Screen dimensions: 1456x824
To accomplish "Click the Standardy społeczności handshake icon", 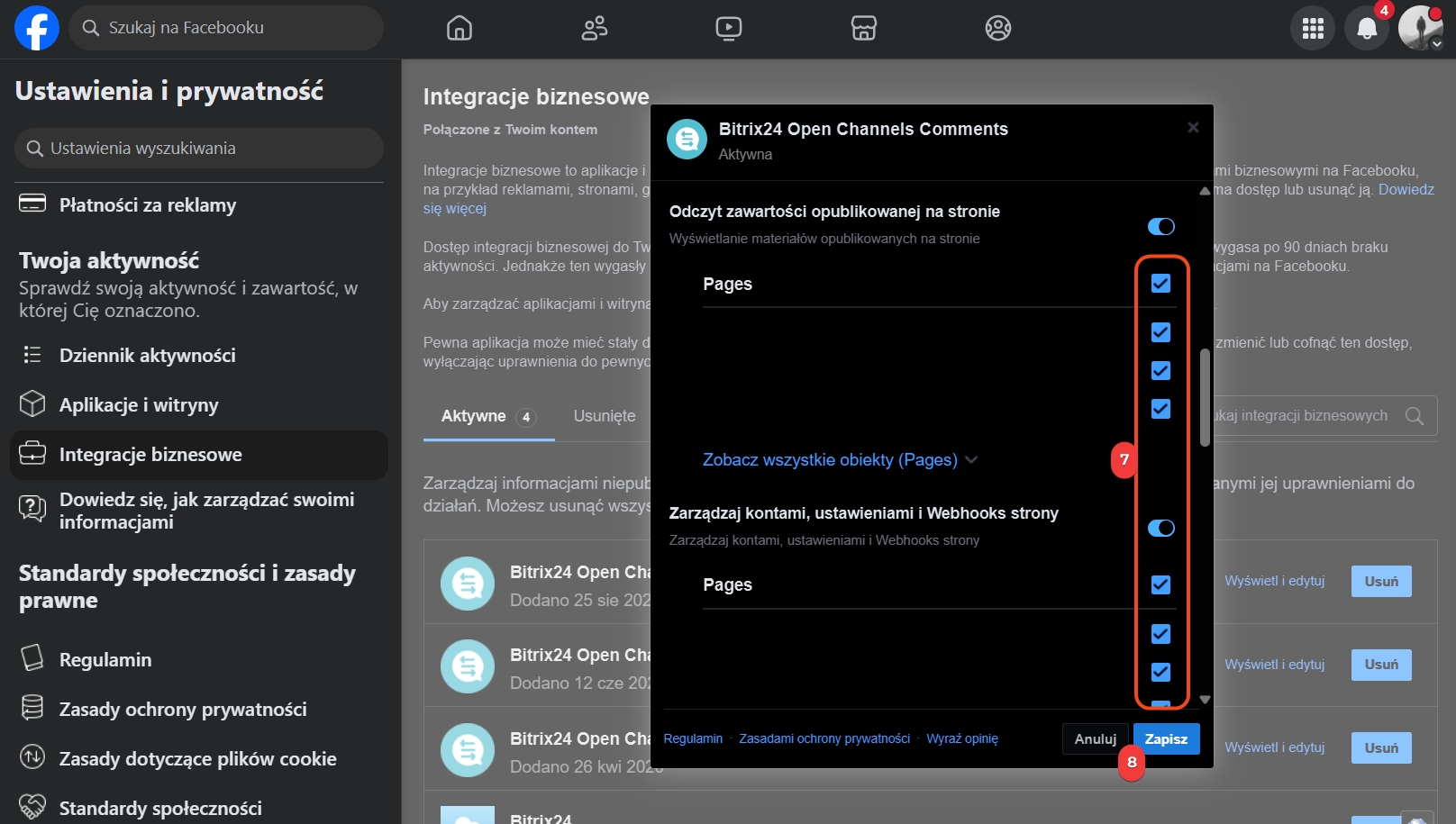I will pyautogui.click(x=32, y=806).
